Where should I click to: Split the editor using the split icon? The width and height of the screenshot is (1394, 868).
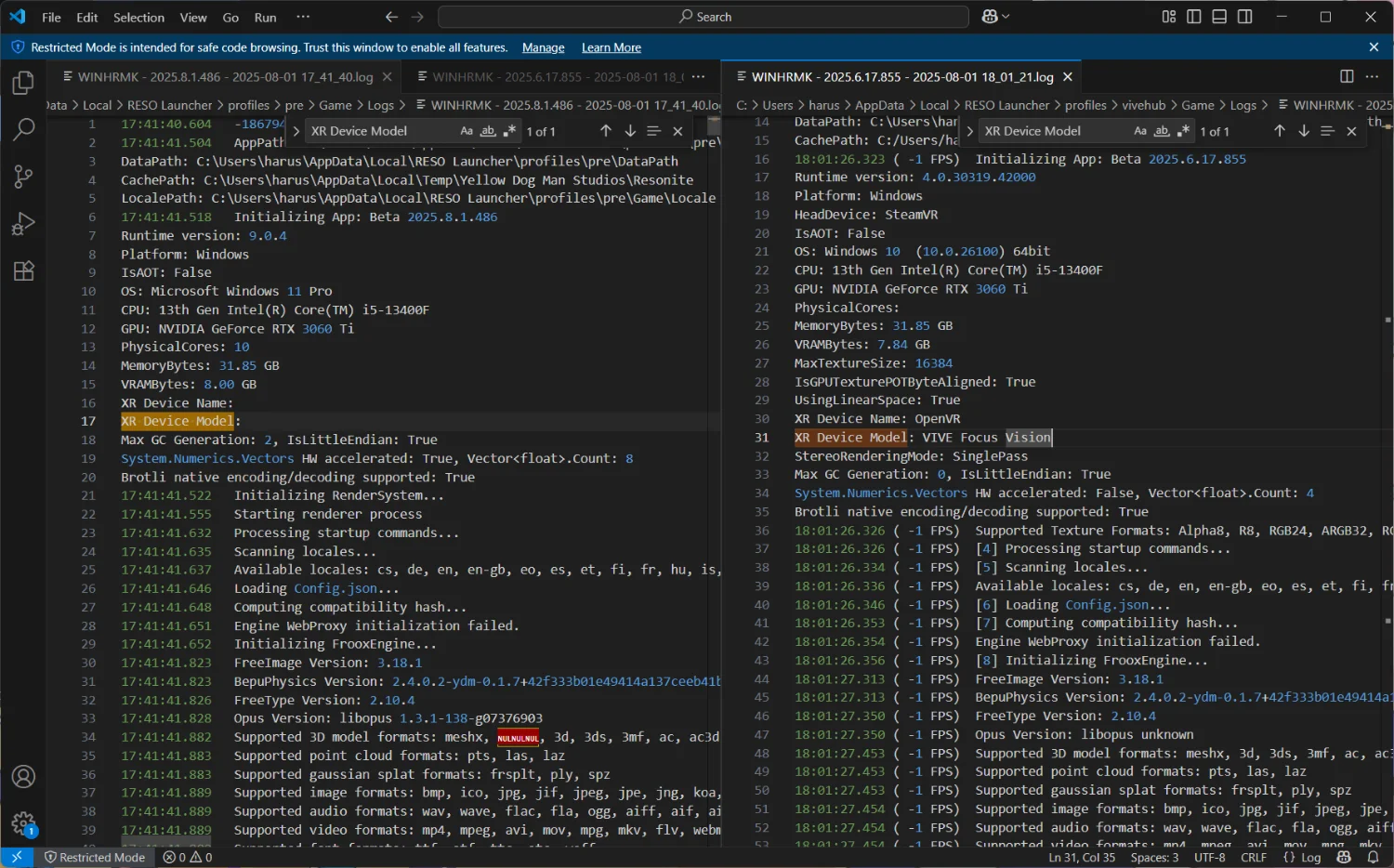click(1347, 76)
